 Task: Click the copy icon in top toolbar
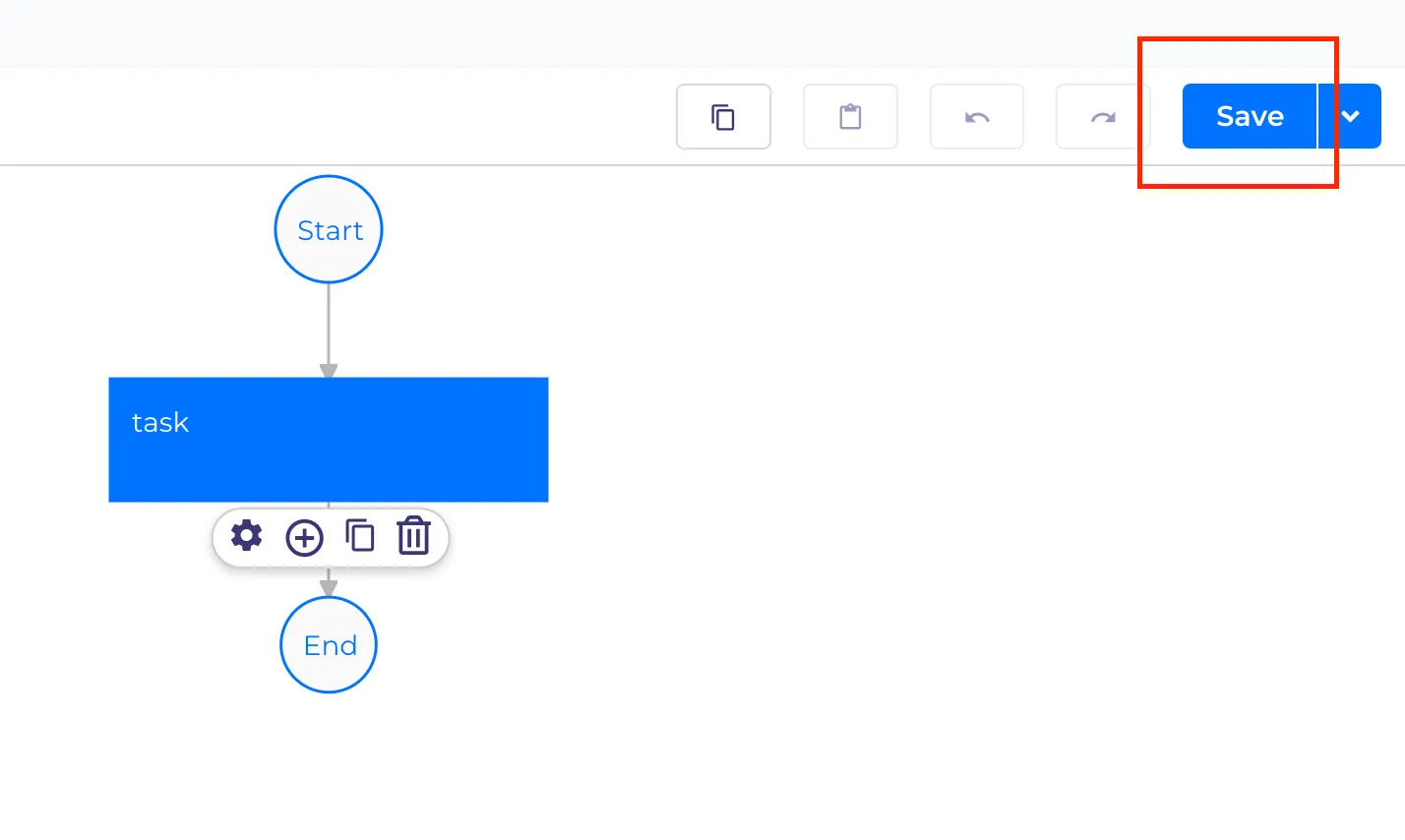coord(723,117)
